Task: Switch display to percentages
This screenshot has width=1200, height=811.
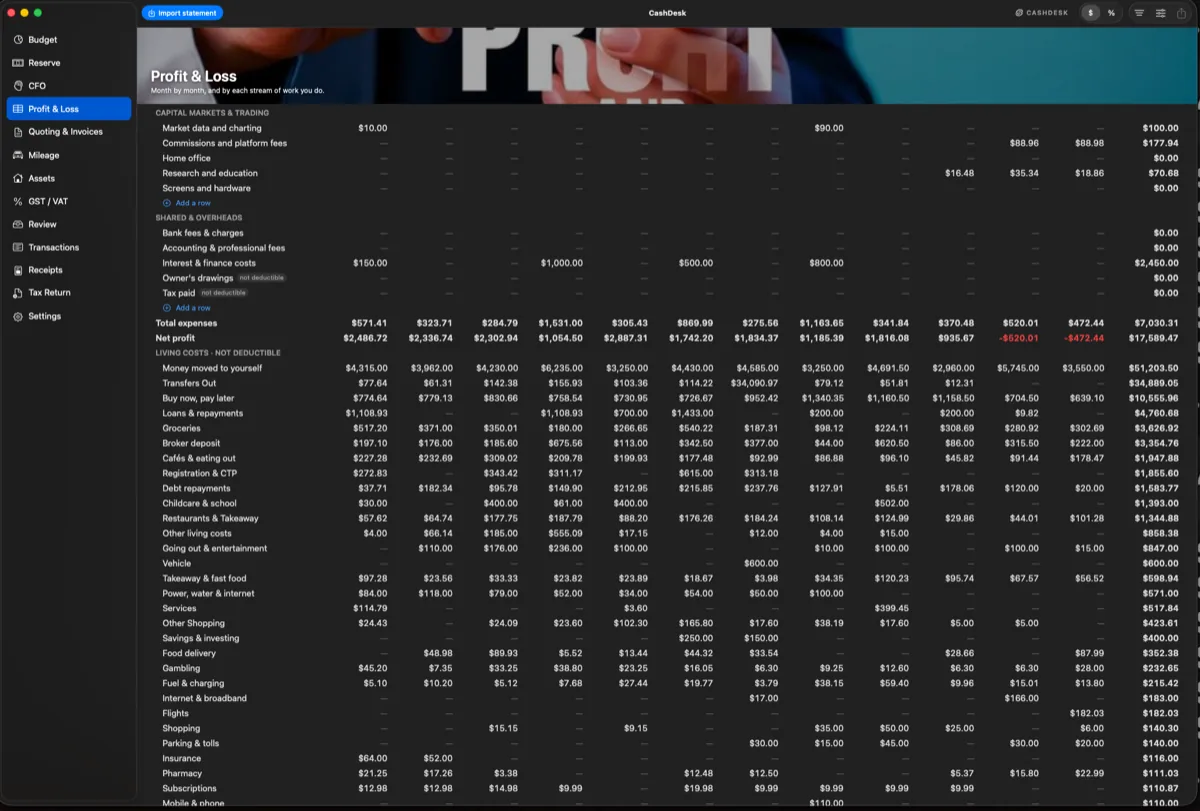Action: pos(1111,13)
